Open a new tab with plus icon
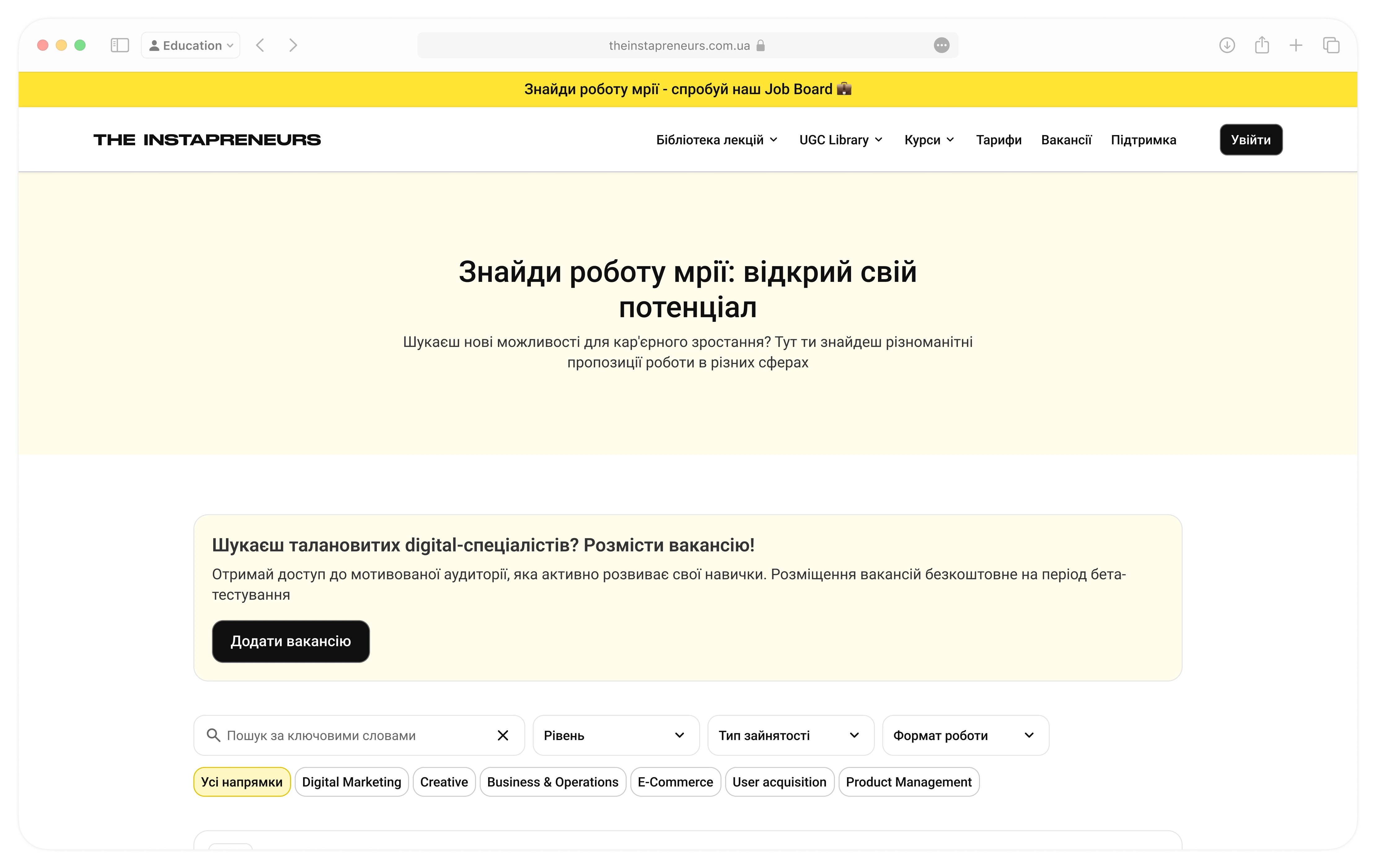 tap(1296, 45)
